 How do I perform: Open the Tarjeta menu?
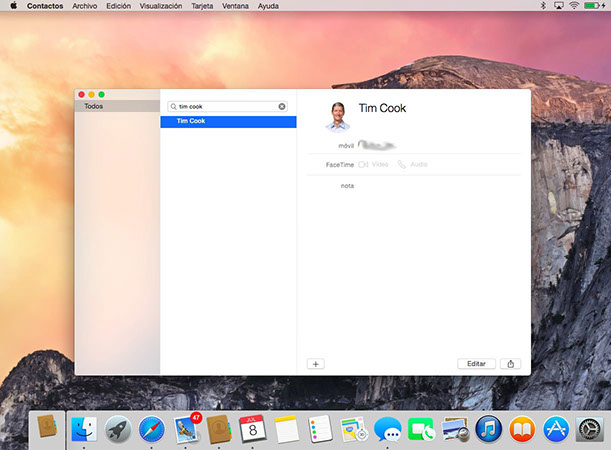(x=203, y=6)
